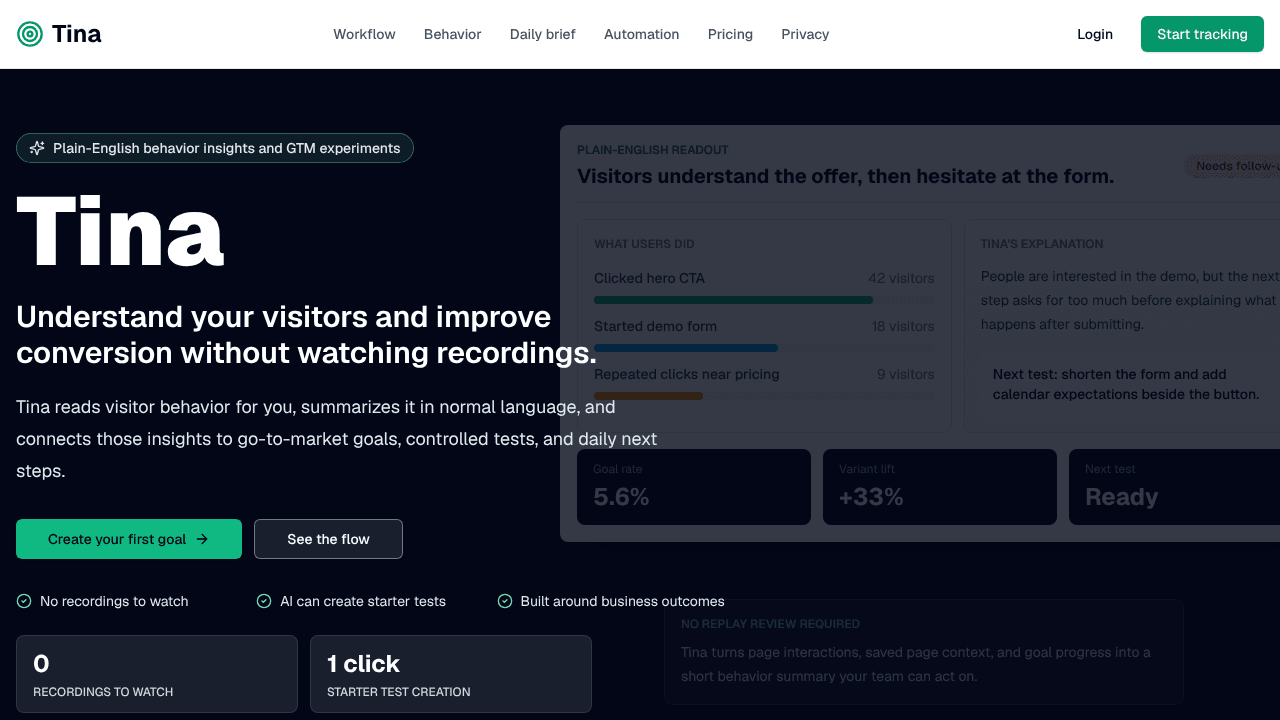Click the arrow icon on Create your first goal
The height and width of the screenshot is (720, 1280).
click(202, 539)
